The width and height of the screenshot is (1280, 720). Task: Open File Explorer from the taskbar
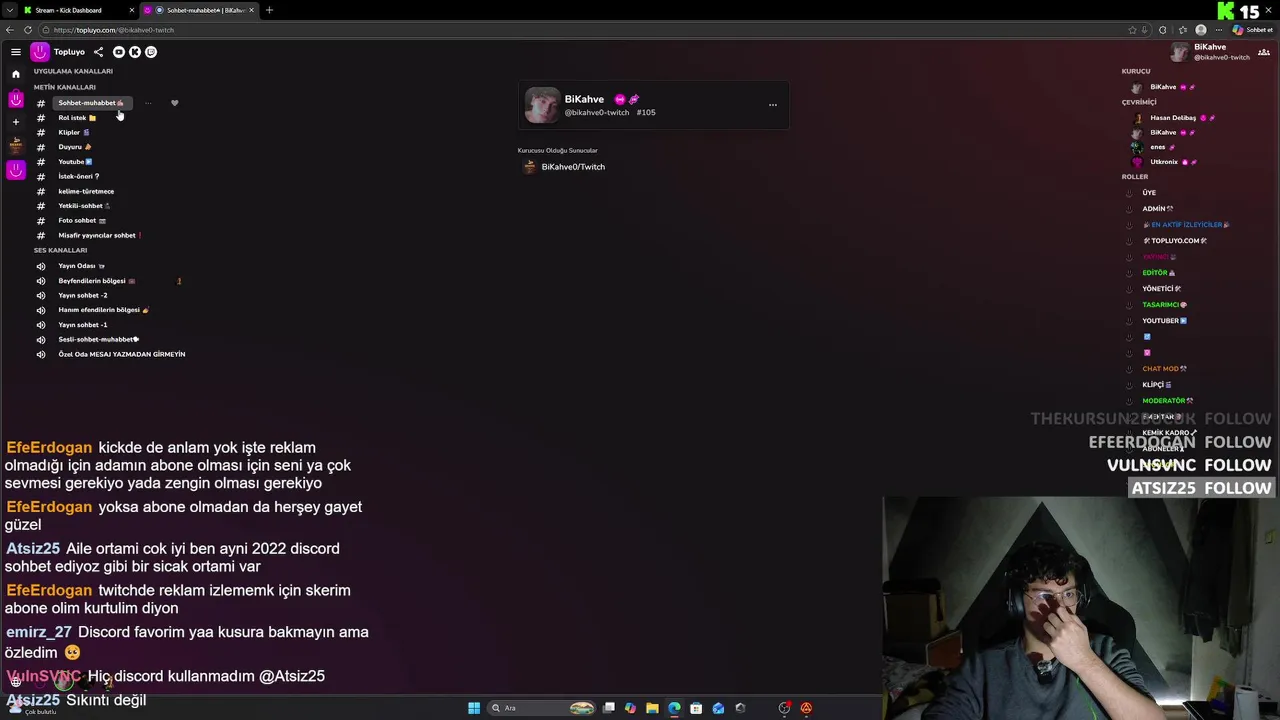click(x=652, y=708)
